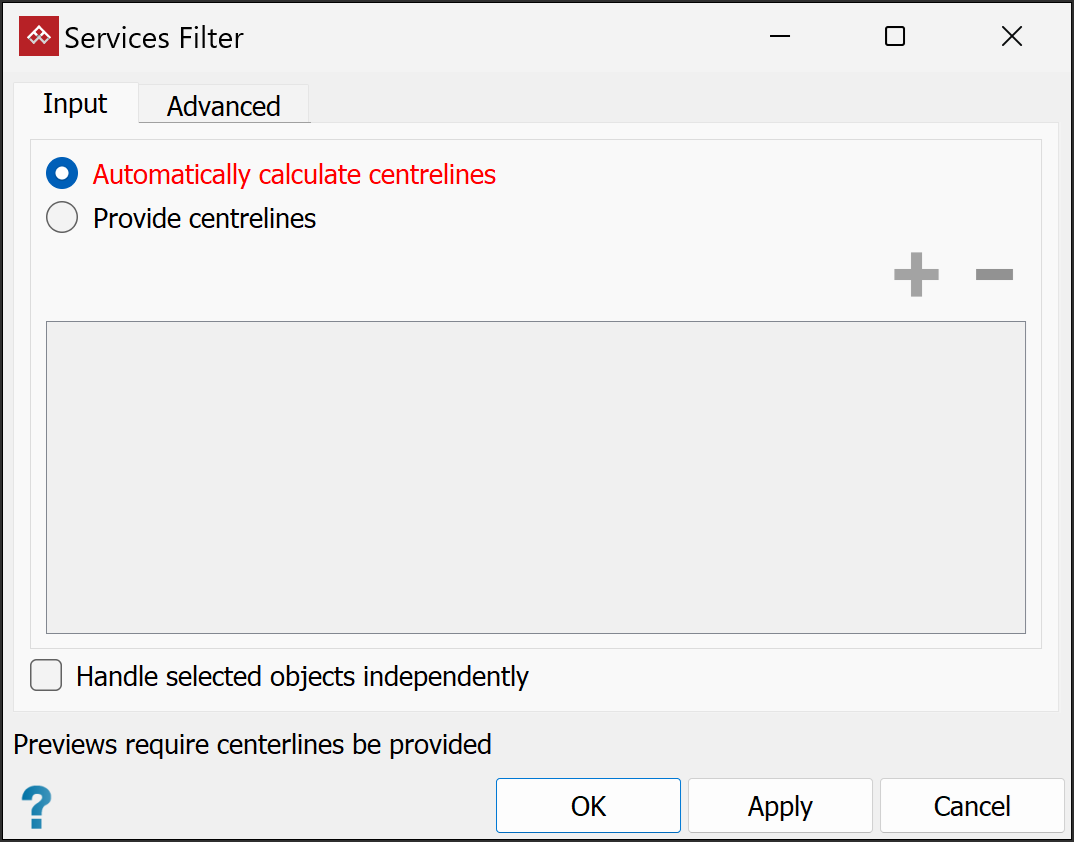Viewport: 1074px width, 842px height.
Task: Click the Apply button
Action: (x=780, y=806)
